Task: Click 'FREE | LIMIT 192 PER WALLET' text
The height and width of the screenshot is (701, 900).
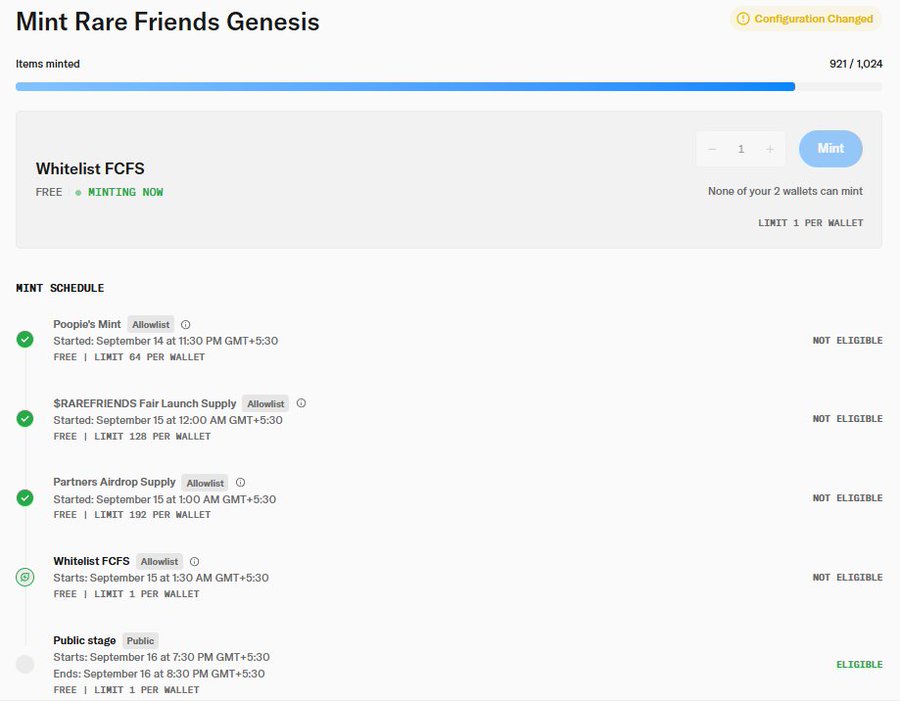Action: point(132,515)
